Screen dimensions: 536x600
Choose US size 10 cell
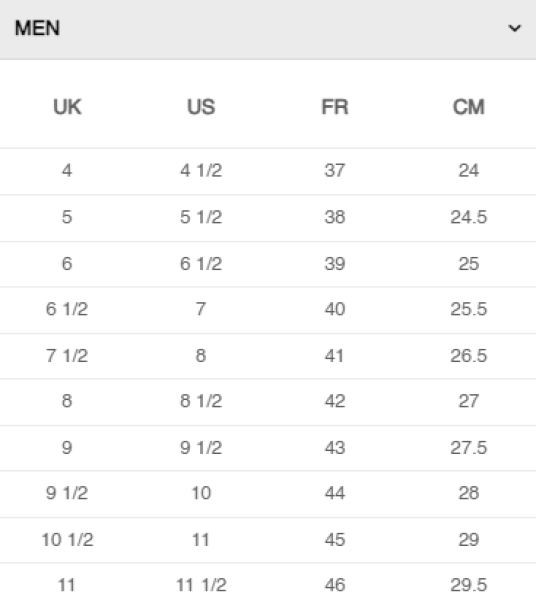tap(201, 493)
